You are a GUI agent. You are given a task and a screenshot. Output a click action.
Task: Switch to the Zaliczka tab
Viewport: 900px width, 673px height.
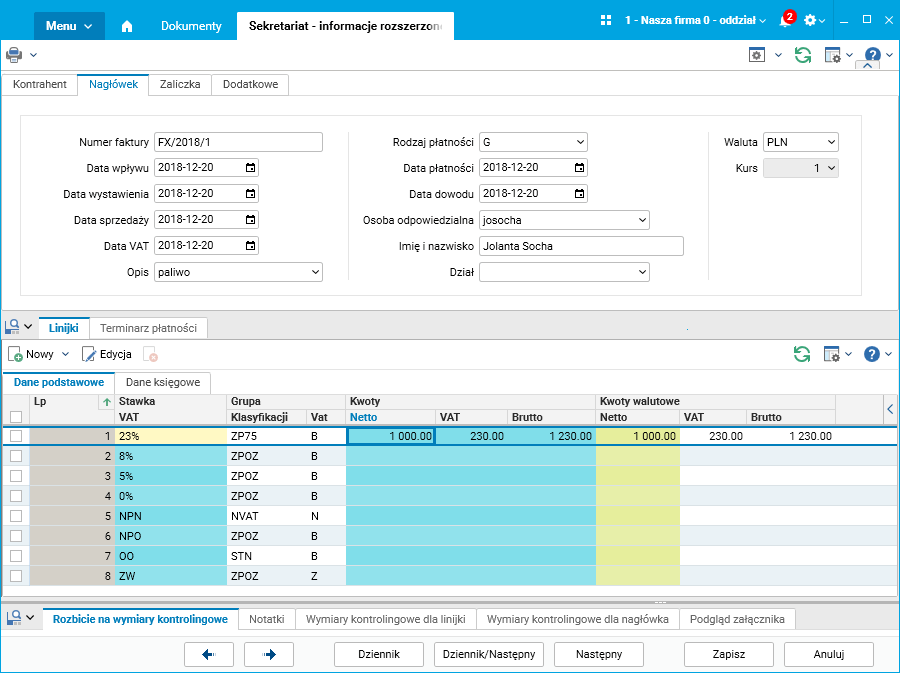coord(180,85)
